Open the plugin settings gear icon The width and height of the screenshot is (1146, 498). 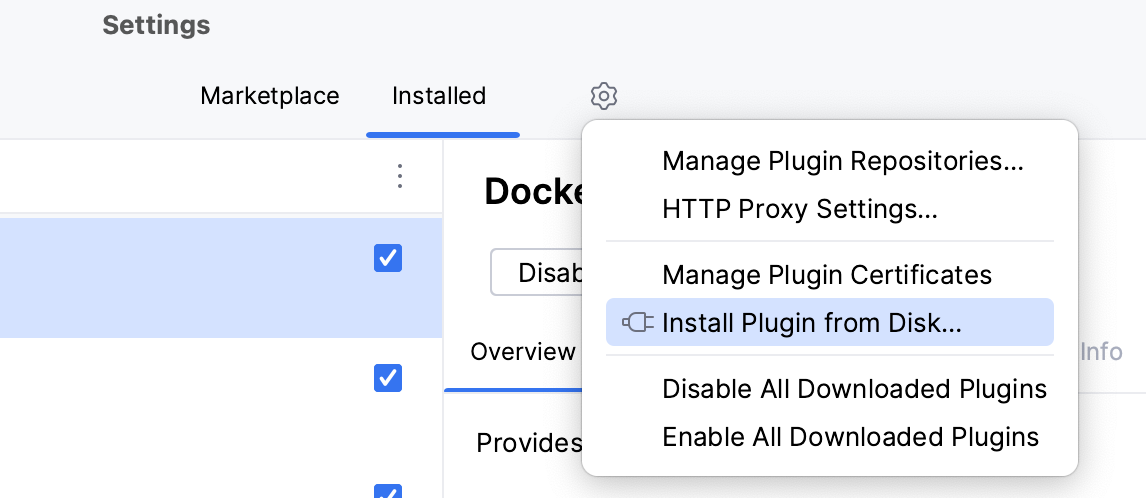pyautogui.click(x=604, y=97)
